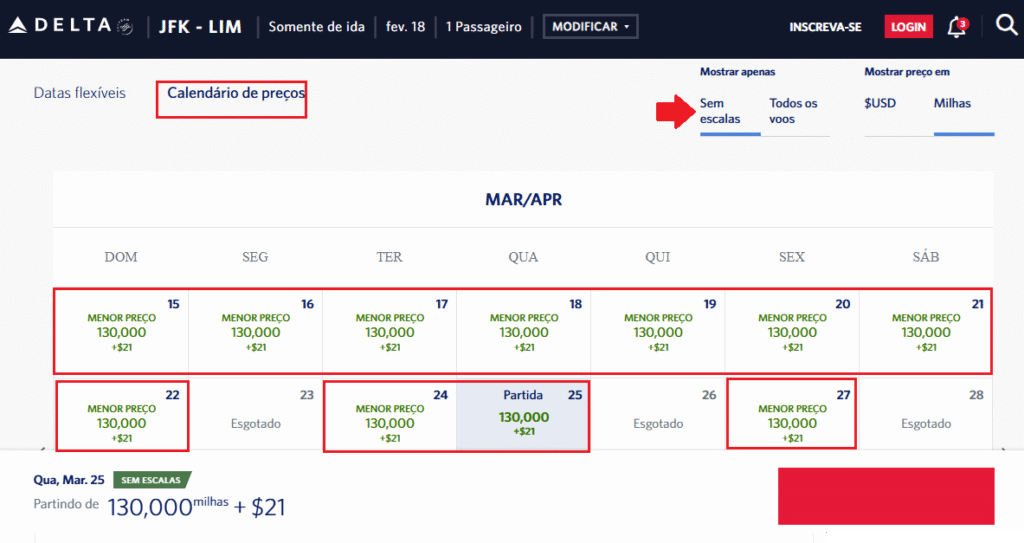Click the JFK - LIM route text
The height and width of the screenshot is (543, 1024).
click(x=200, y=27)
